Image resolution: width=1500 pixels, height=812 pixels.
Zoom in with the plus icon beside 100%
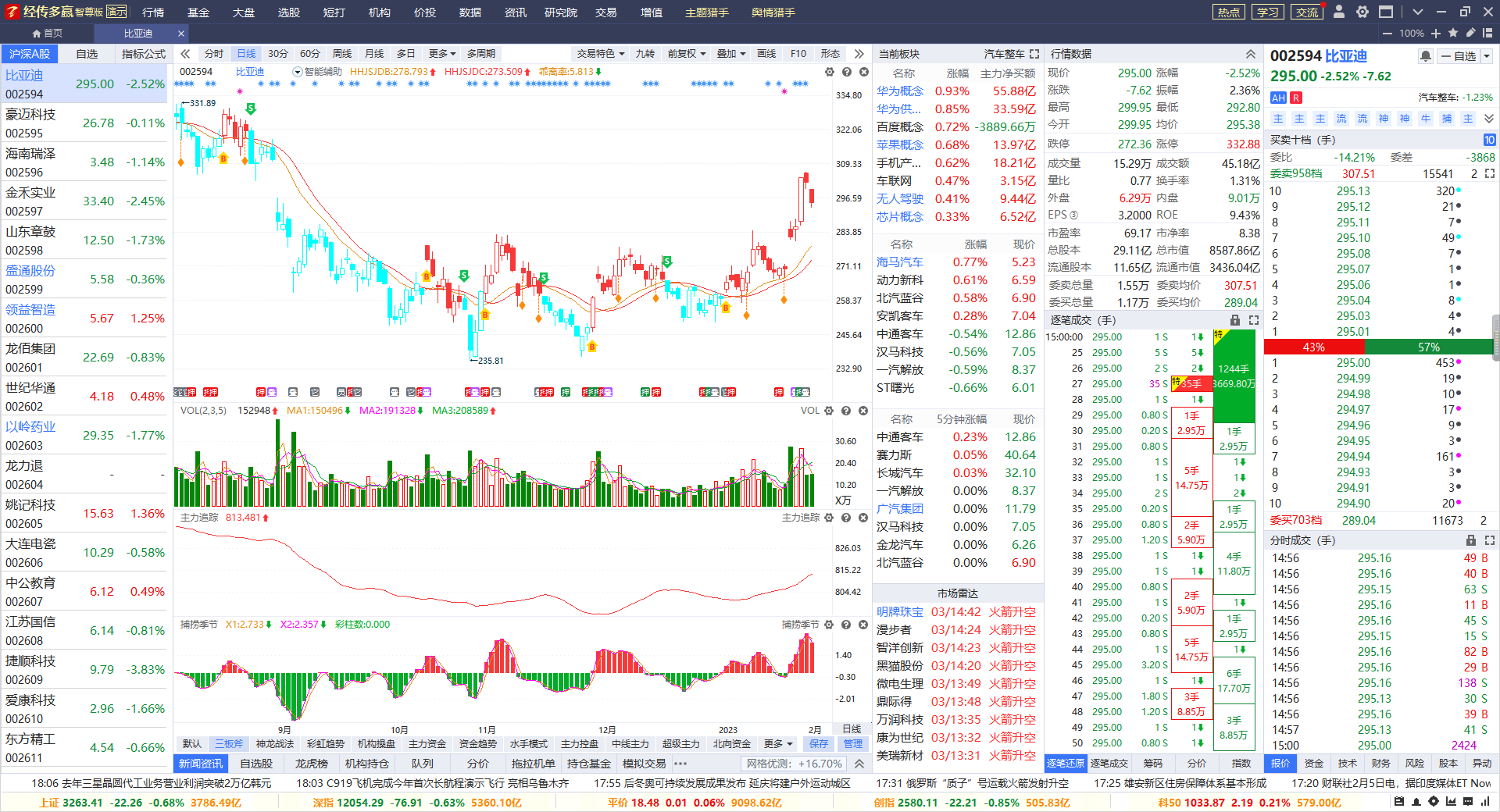(1436, 34)
